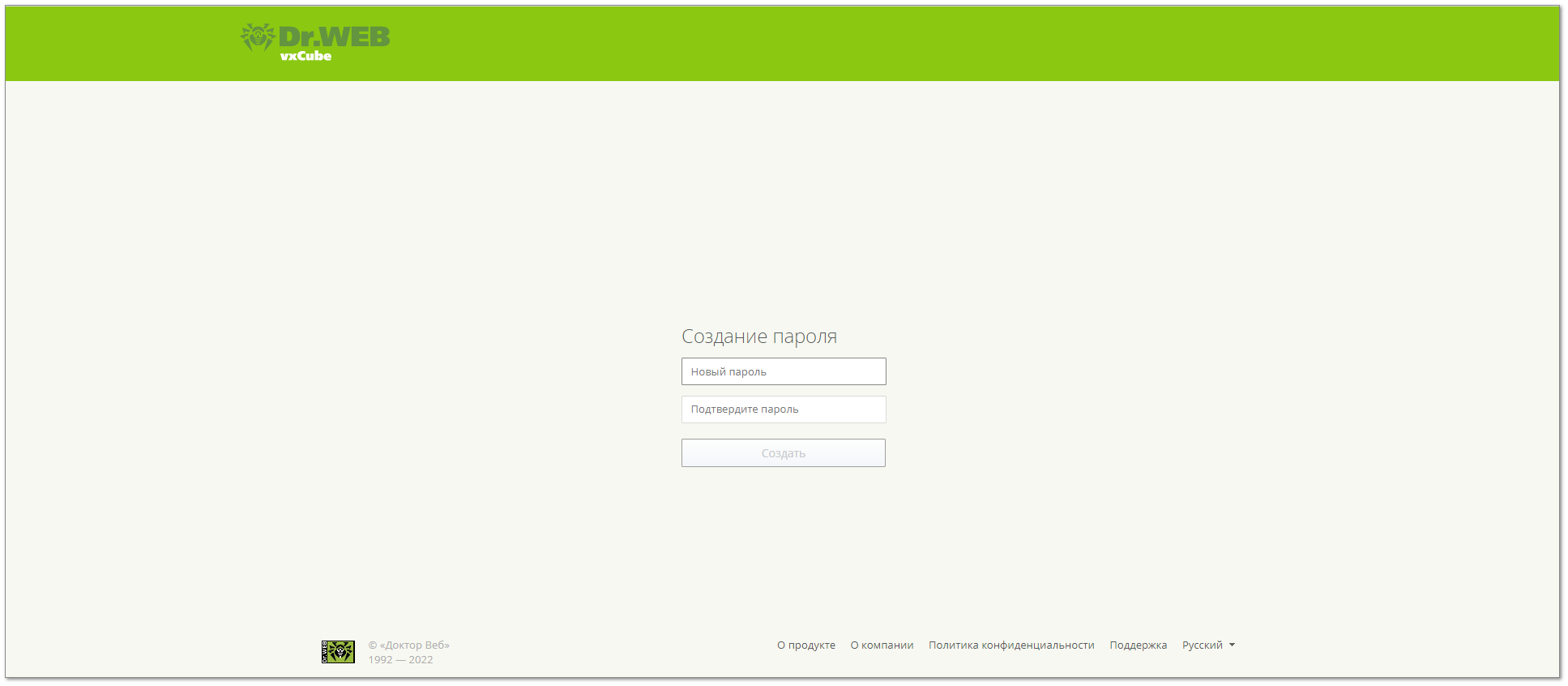The height and width of the screenshot is (686, 1568).
Task: Click the «© Доктор Веб» copyright text
Action: point(408,645)
